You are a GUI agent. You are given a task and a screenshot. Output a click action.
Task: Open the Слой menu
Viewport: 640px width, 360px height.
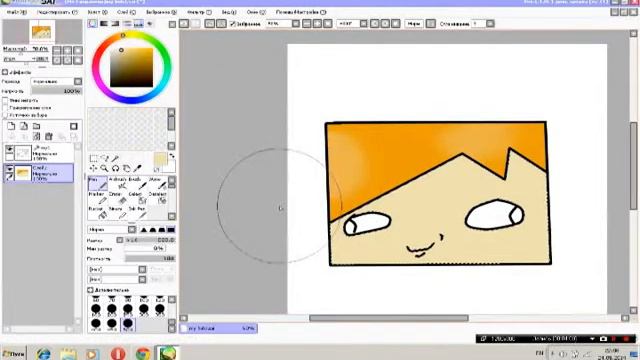(126, 12)
